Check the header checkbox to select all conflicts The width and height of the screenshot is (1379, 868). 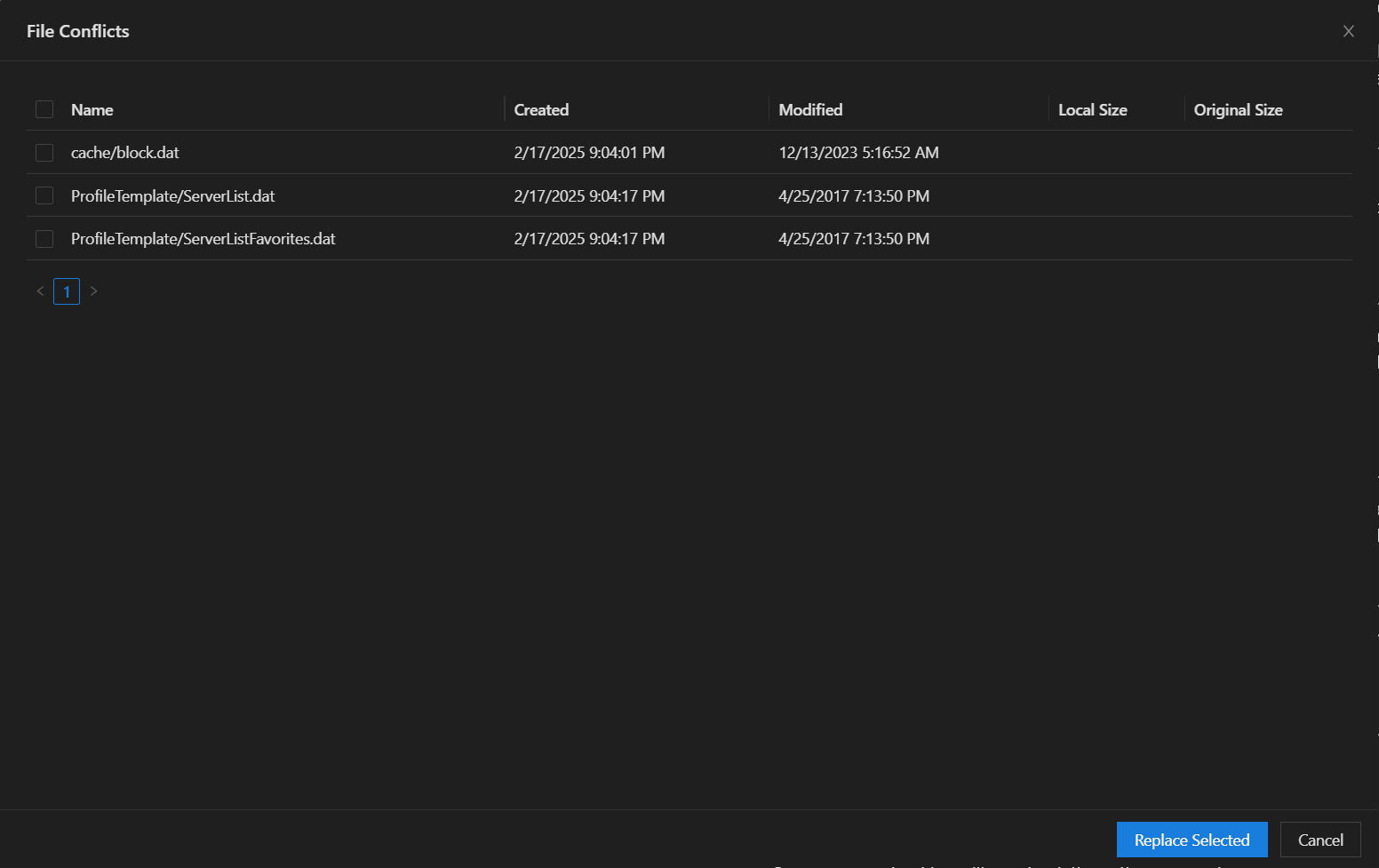[44, 108]
